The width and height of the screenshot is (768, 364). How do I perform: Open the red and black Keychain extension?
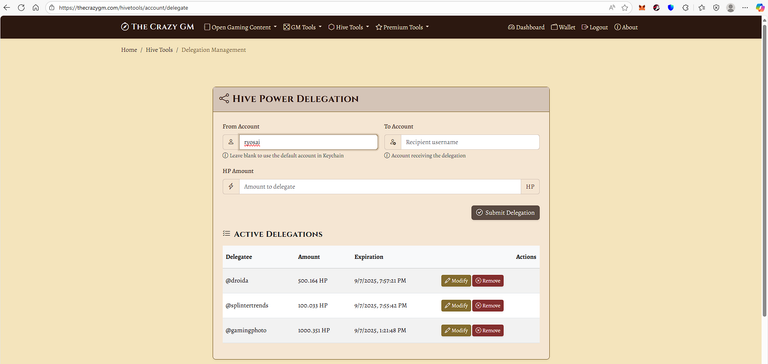[x=656, y=8]
